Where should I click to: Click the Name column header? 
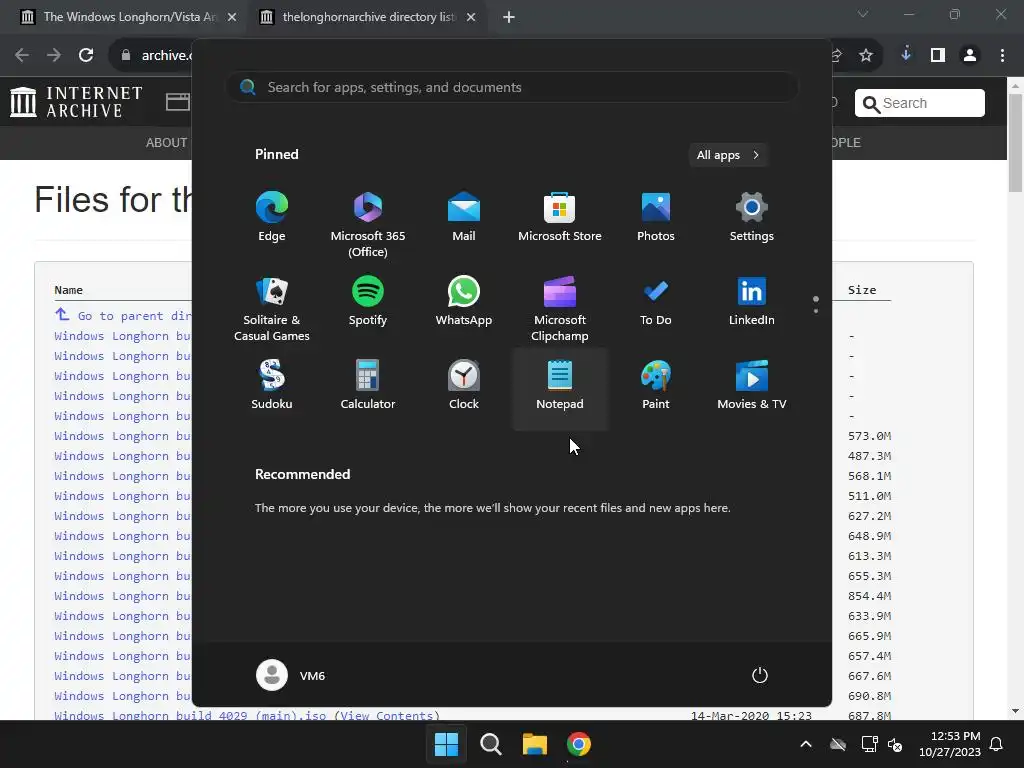coord(69,290)
